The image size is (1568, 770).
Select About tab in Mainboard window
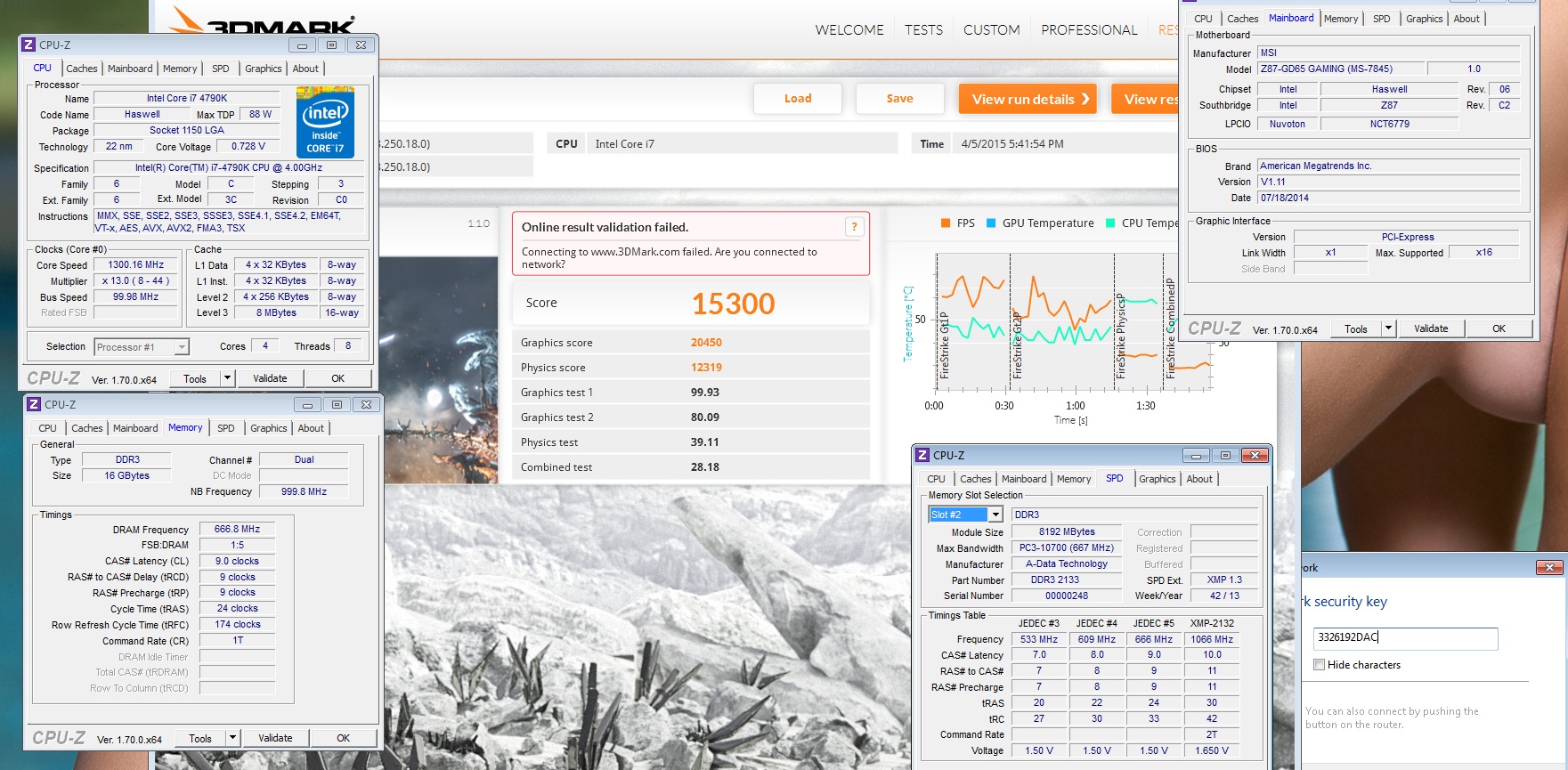(x=1466, y=19)
